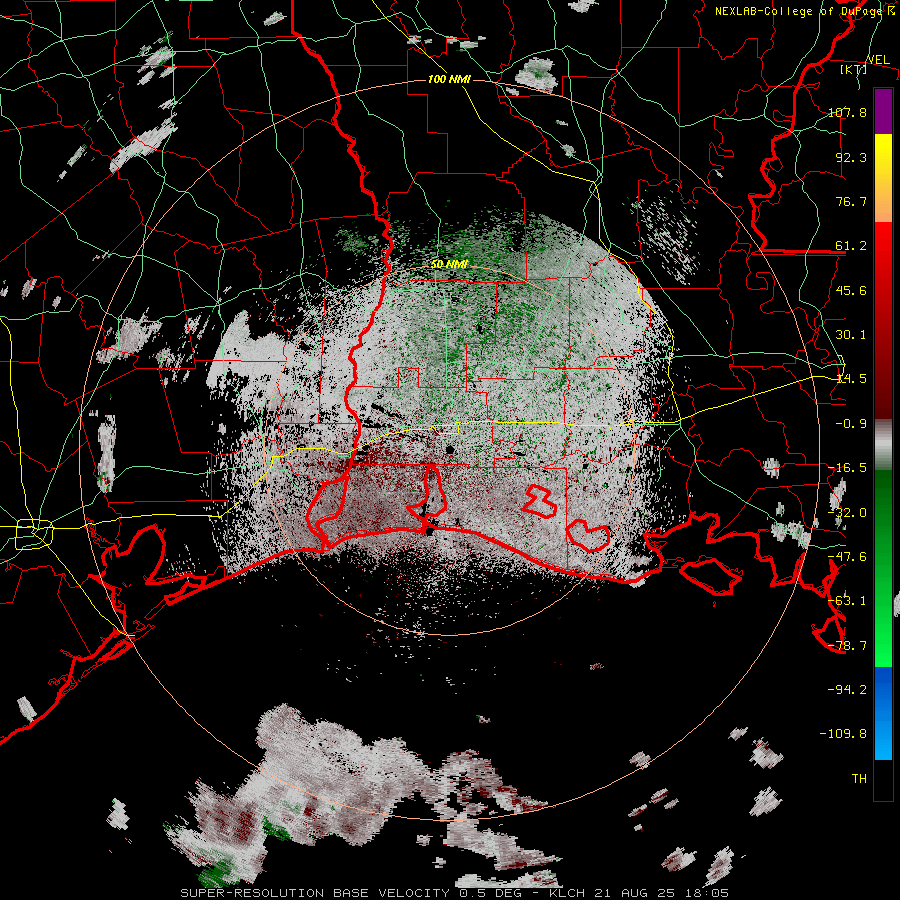
Task: Pick the black TH segment of the color bar
Action: pos(883,779)
